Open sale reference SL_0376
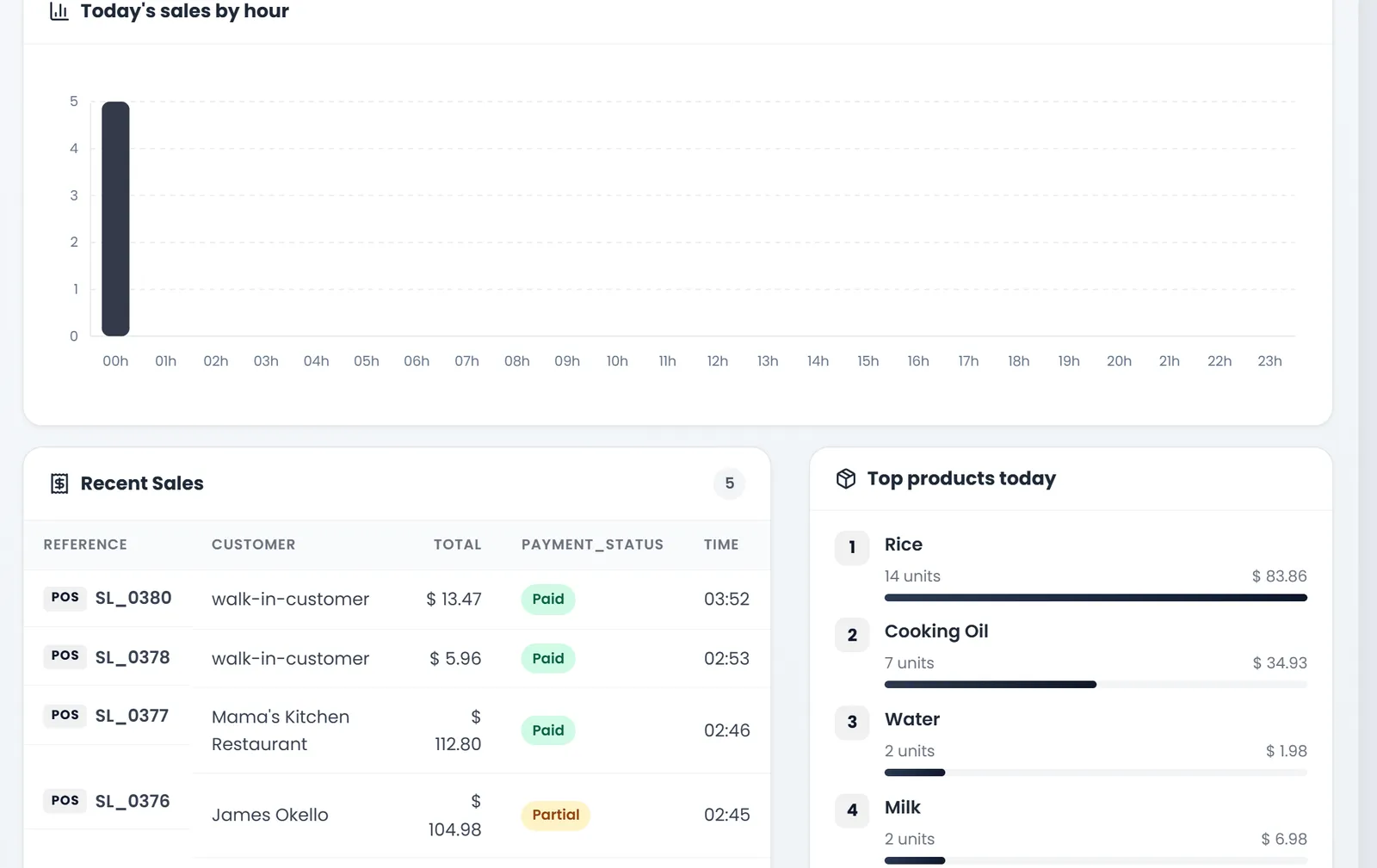The height and width of the screenshot is (868, 1377). (133, 801)
